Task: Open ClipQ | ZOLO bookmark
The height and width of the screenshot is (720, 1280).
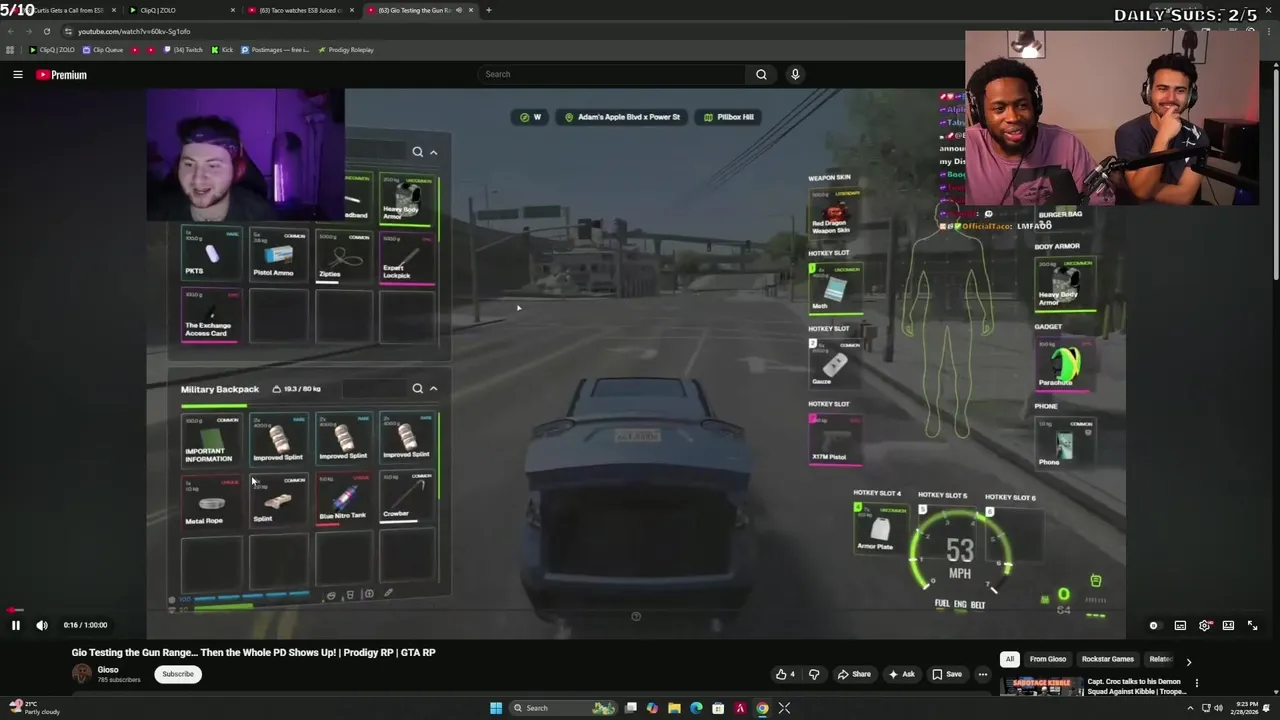Action: click(x=52, y=50)
